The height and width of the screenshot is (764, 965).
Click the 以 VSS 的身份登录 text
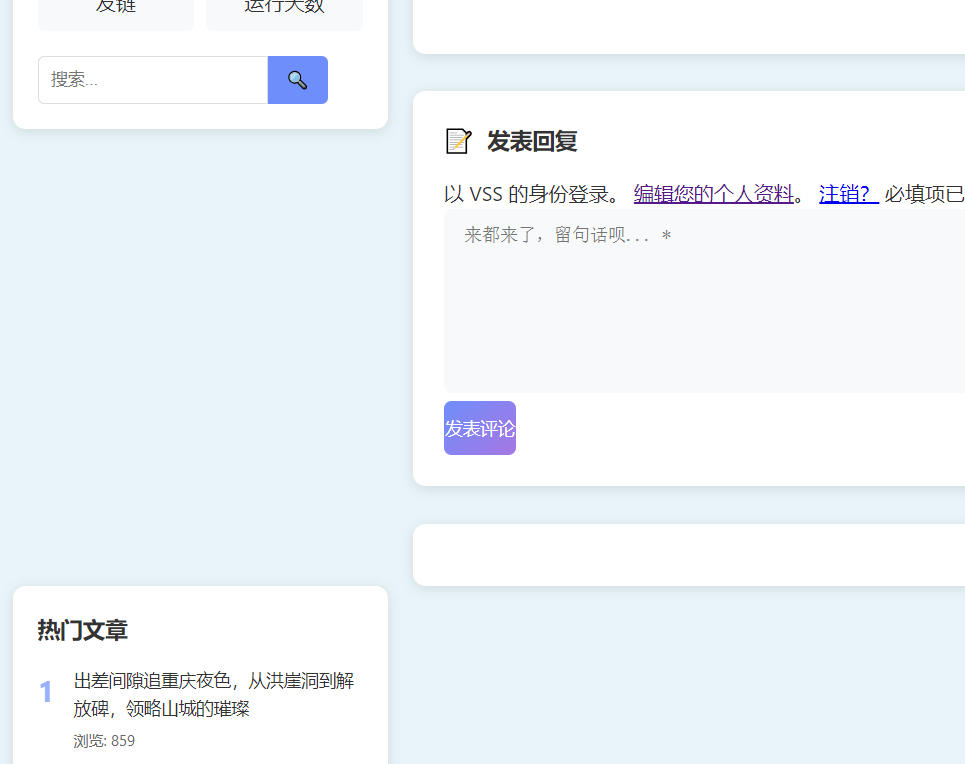[531, 194]
